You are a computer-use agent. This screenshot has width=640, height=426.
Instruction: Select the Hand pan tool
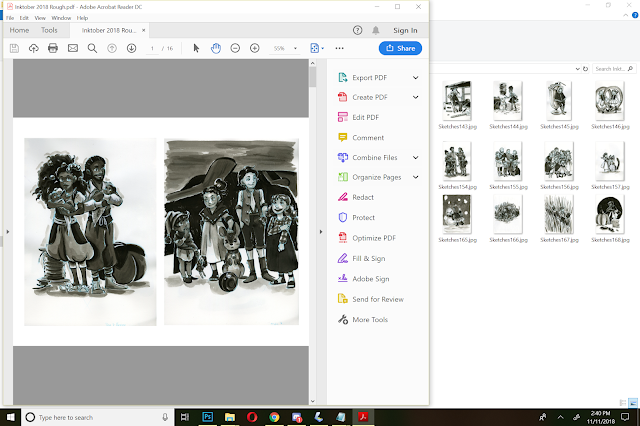[x=216, y=48]
